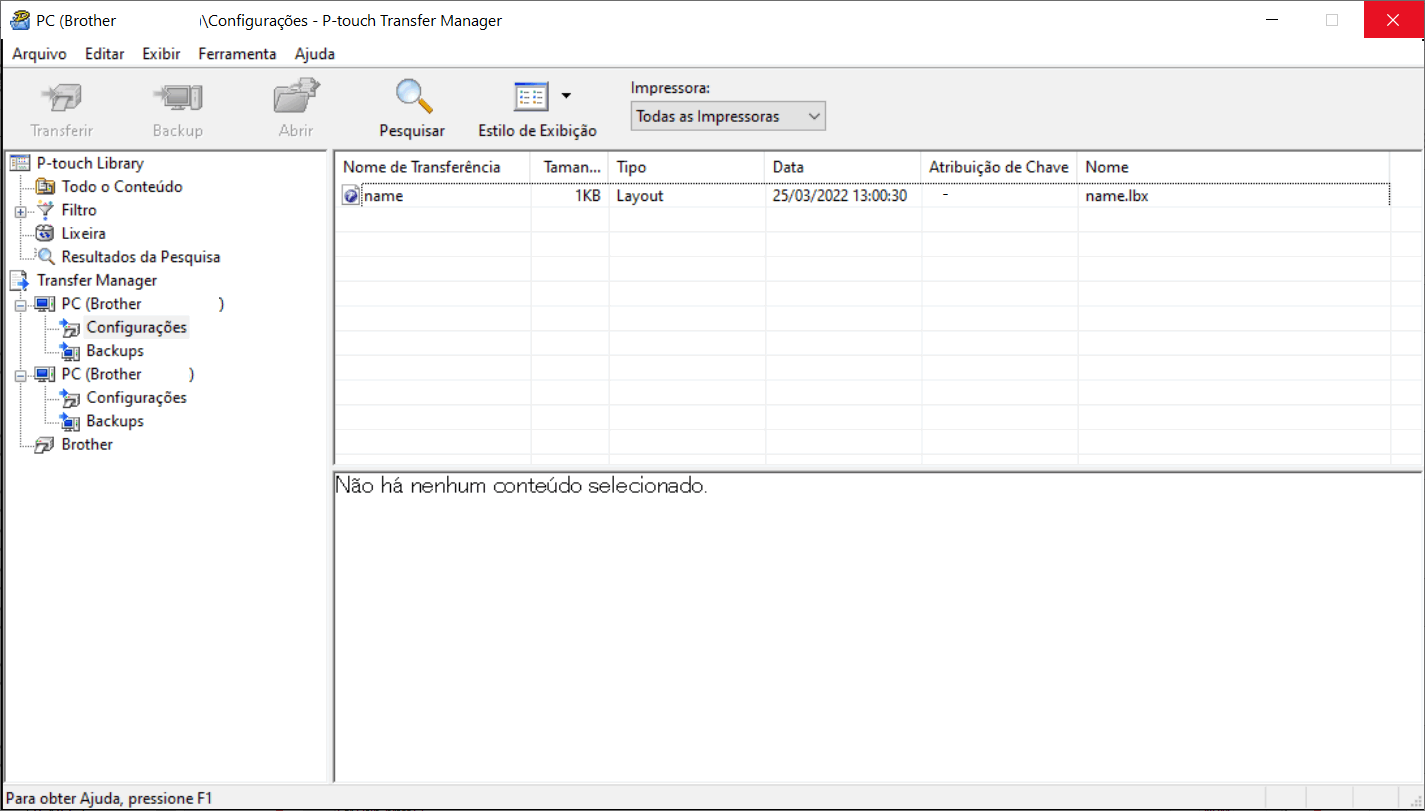Expand the Filtro tree node
The image size is (1425, 811).
(x=20, y=211)
